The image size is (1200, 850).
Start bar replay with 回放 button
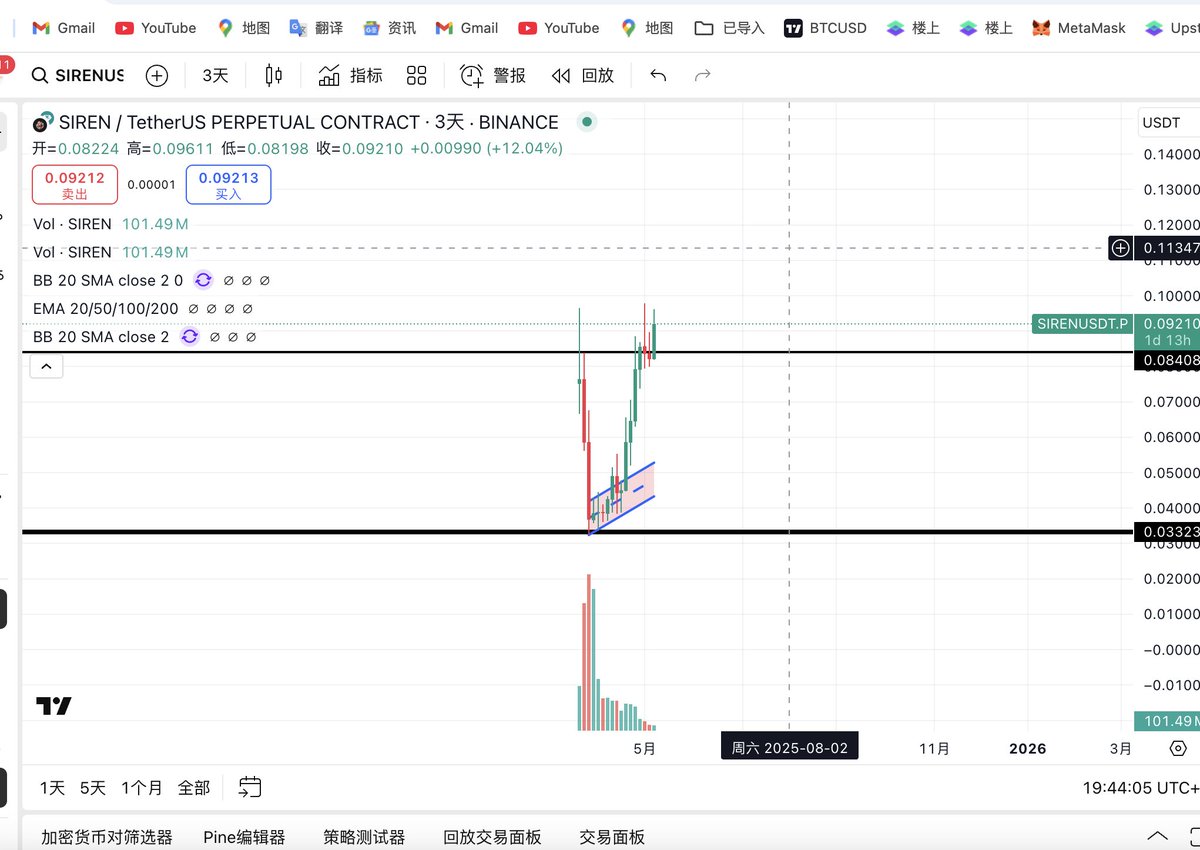(582, 75)
